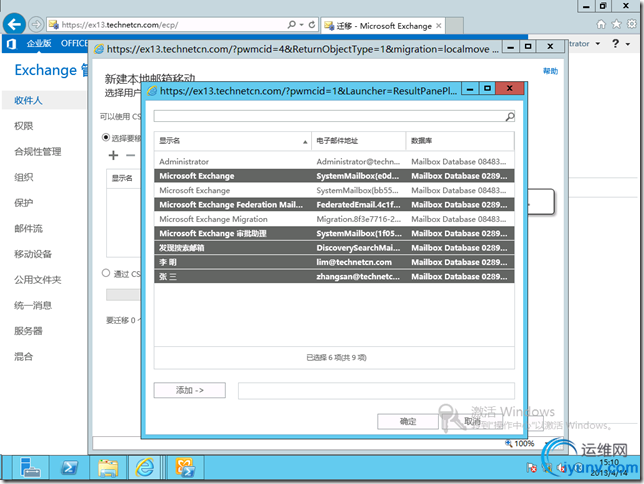Select the 通过 CSV radio option

click(106, 273)
